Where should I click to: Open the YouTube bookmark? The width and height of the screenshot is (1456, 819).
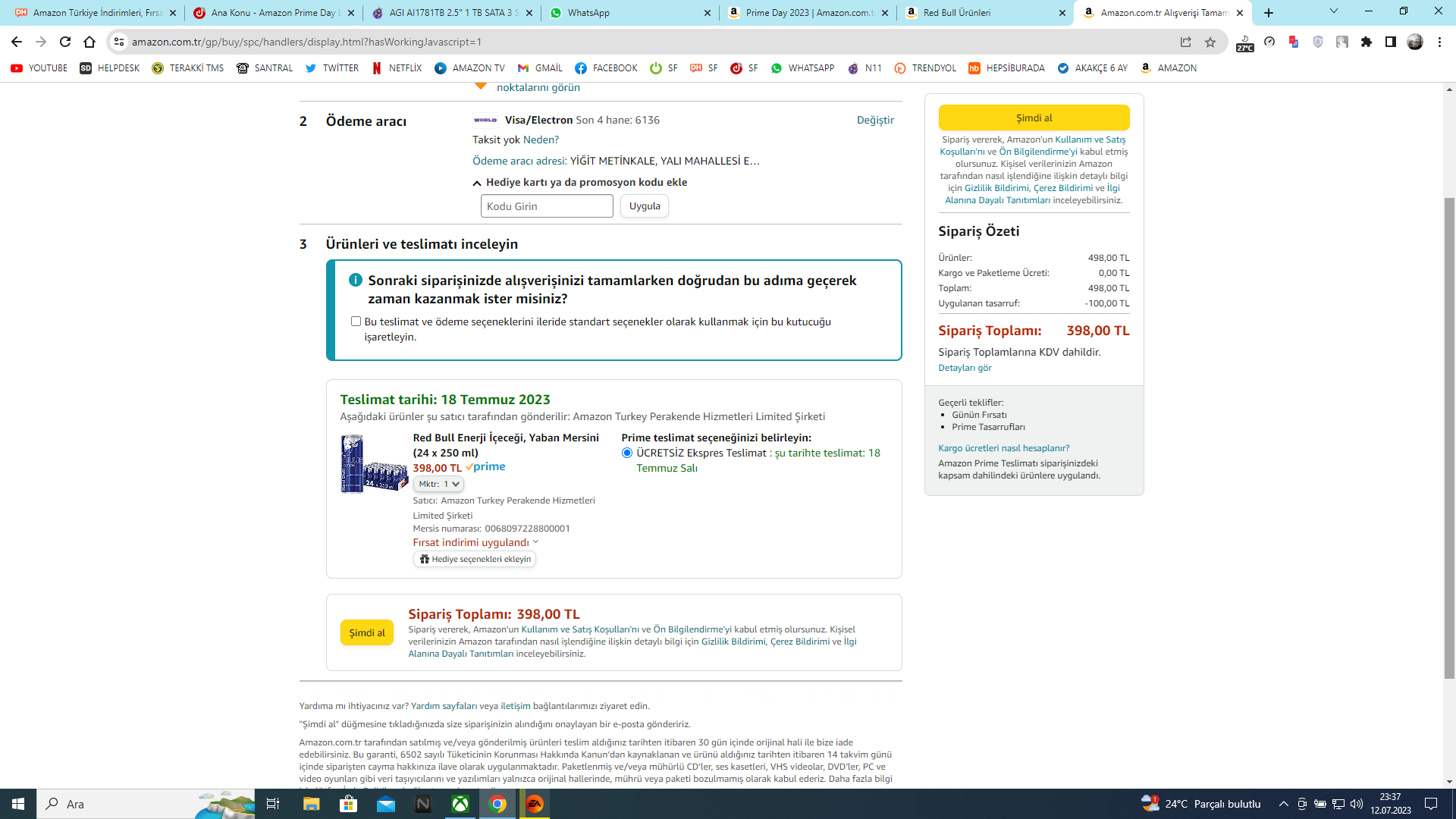39,68
